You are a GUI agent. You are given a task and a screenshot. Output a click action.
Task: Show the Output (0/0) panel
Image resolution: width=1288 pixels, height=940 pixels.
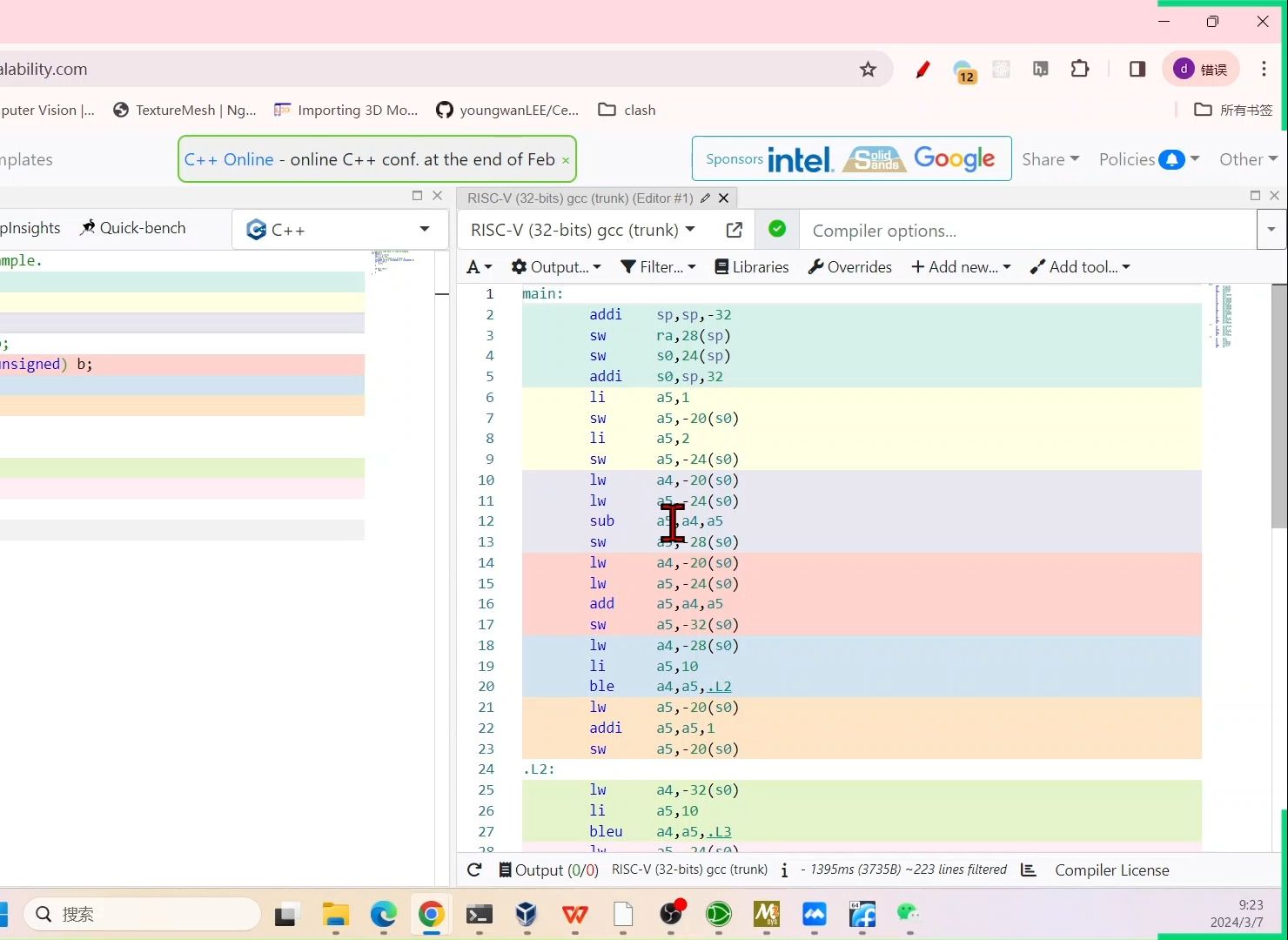(548, 870)
